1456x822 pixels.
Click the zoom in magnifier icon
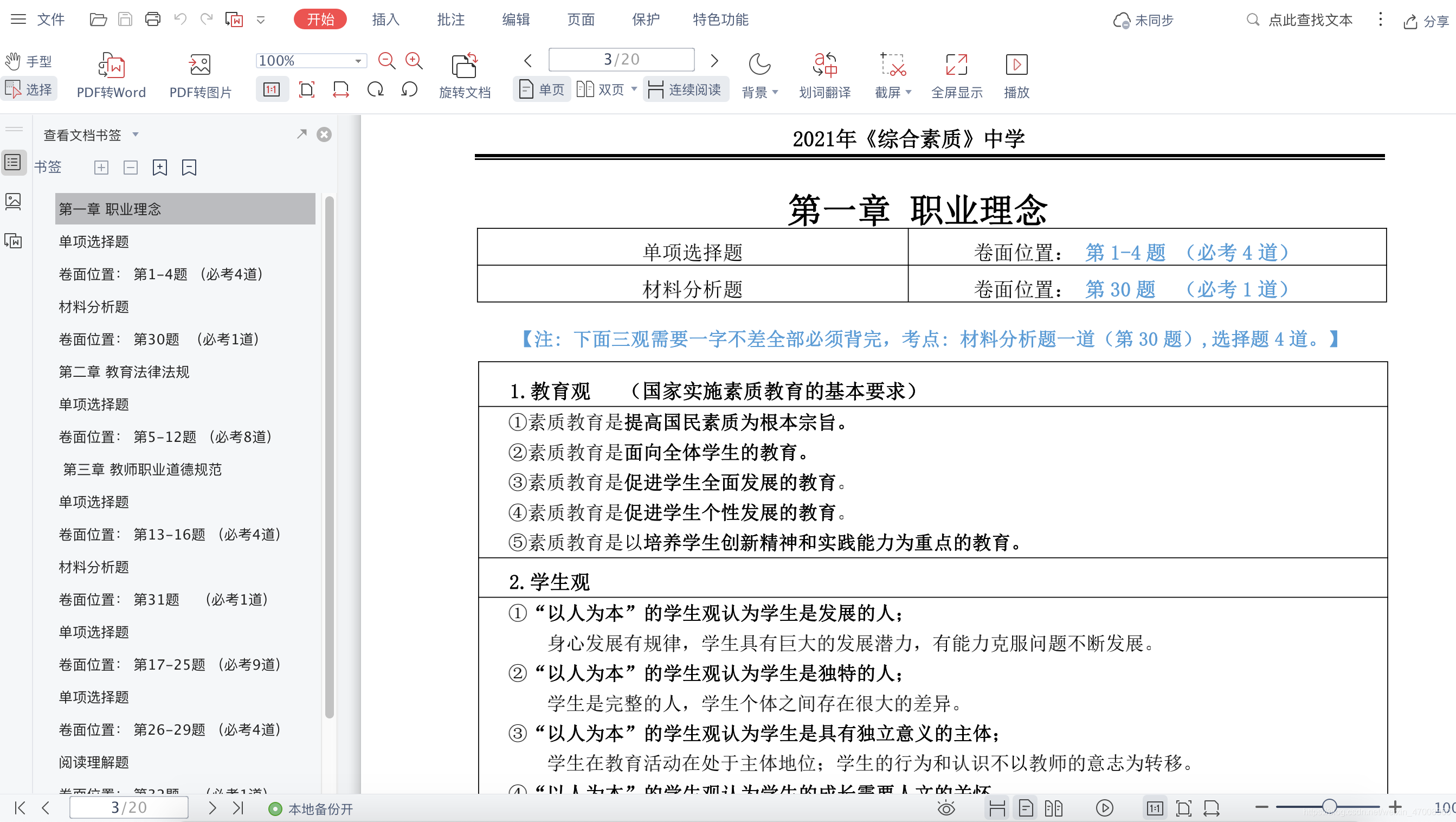pyautogui.click(x=414, y=61)
